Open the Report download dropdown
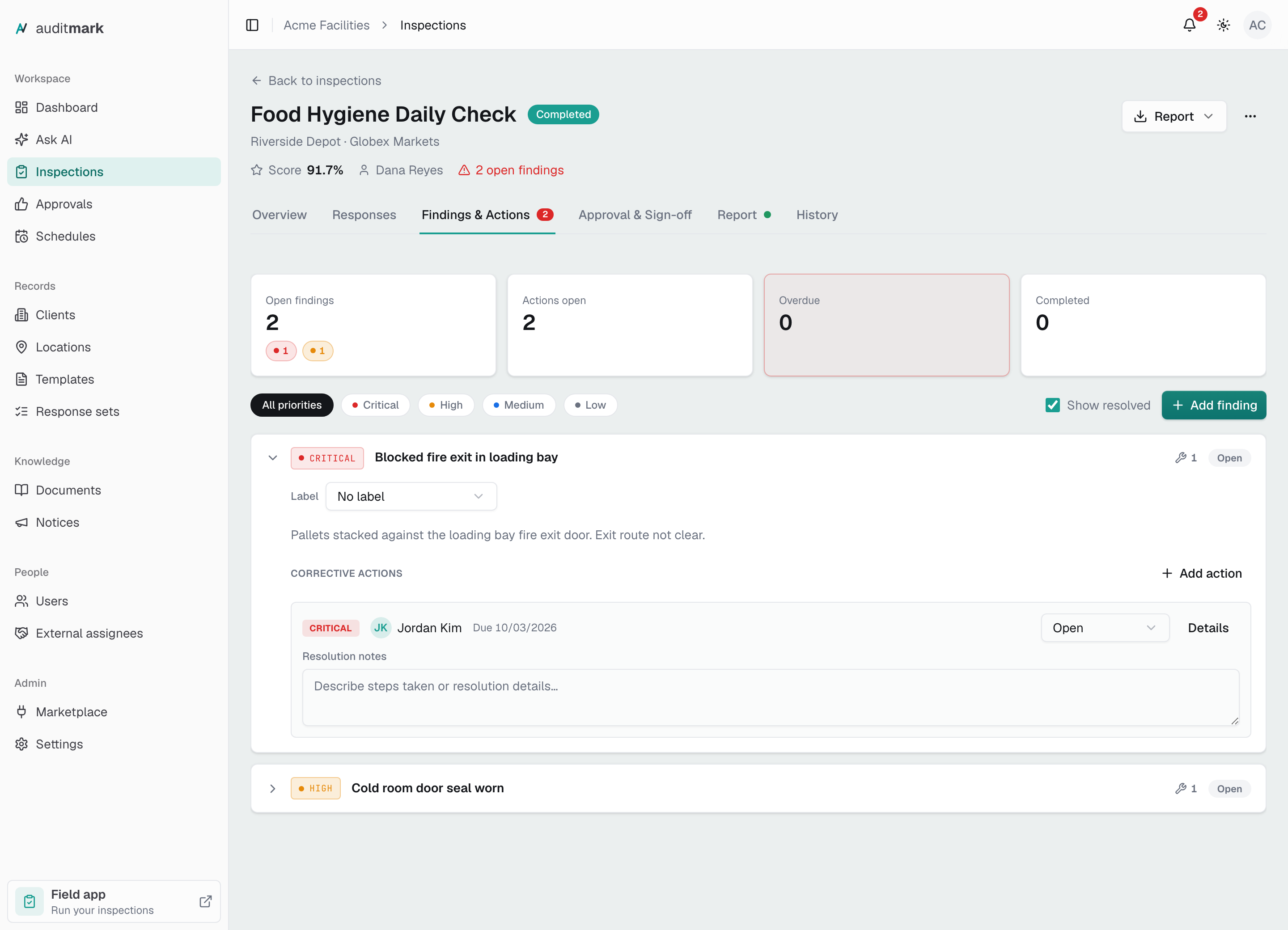The image size is (1288, 930). click(x=1174, y=116)
